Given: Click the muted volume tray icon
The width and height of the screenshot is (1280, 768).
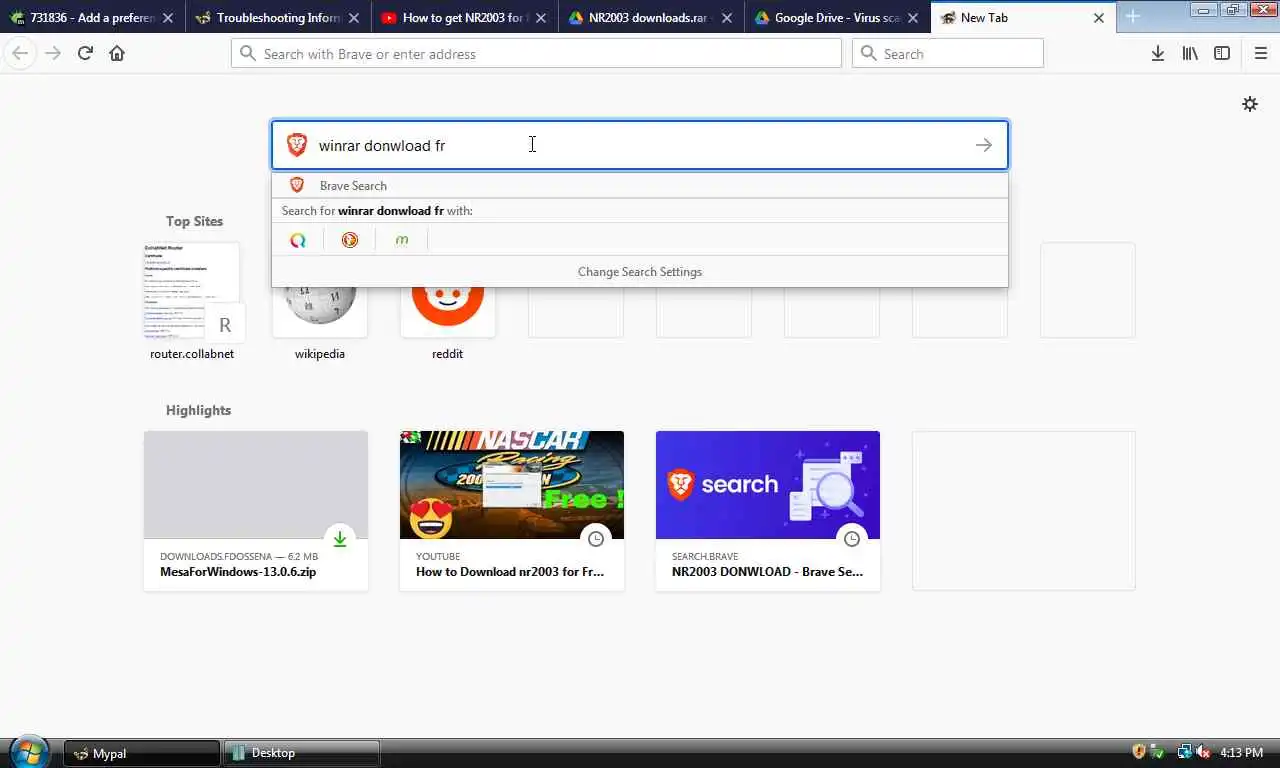Looking at the screenshot, I should [1203, 752].
